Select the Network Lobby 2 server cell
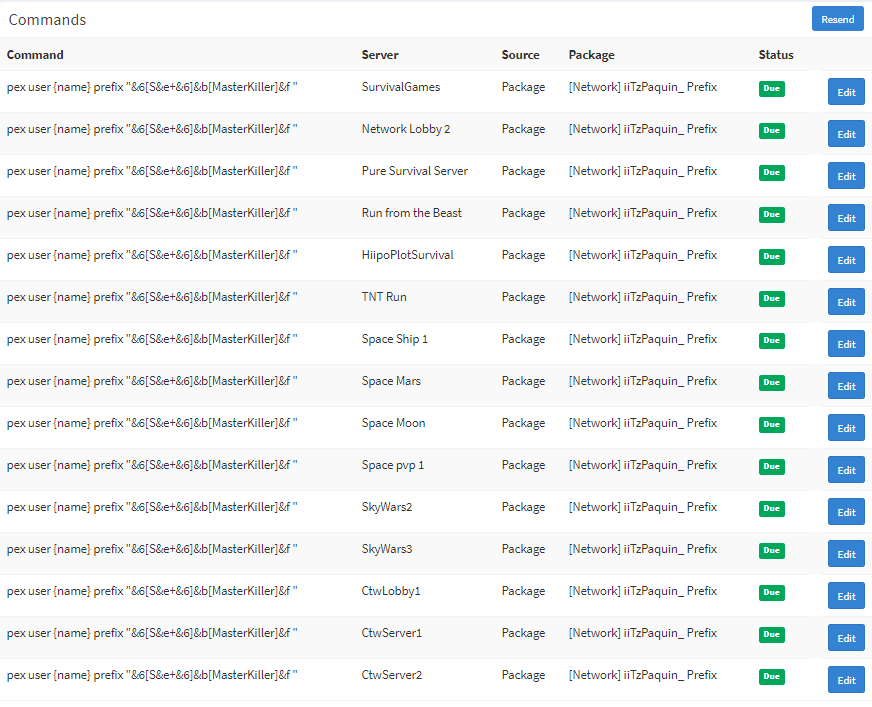 405,129
